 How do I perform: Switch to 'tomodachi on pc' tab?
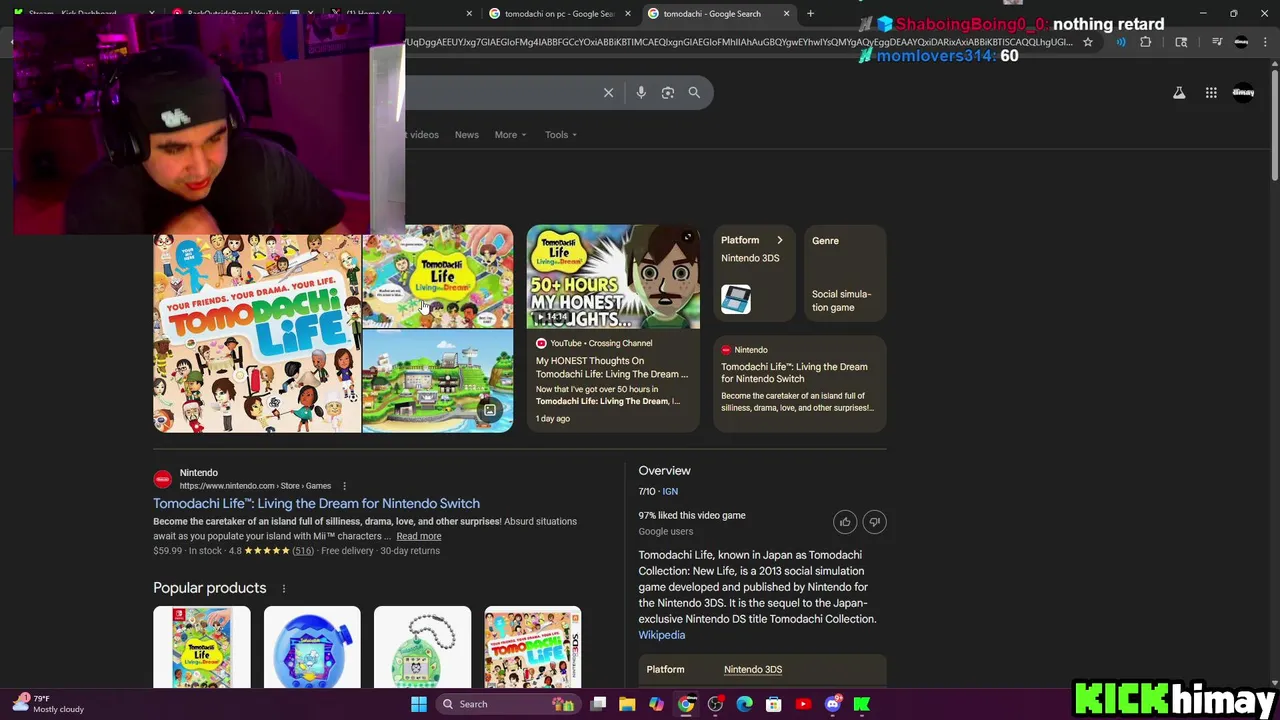[x=558, y=13]
